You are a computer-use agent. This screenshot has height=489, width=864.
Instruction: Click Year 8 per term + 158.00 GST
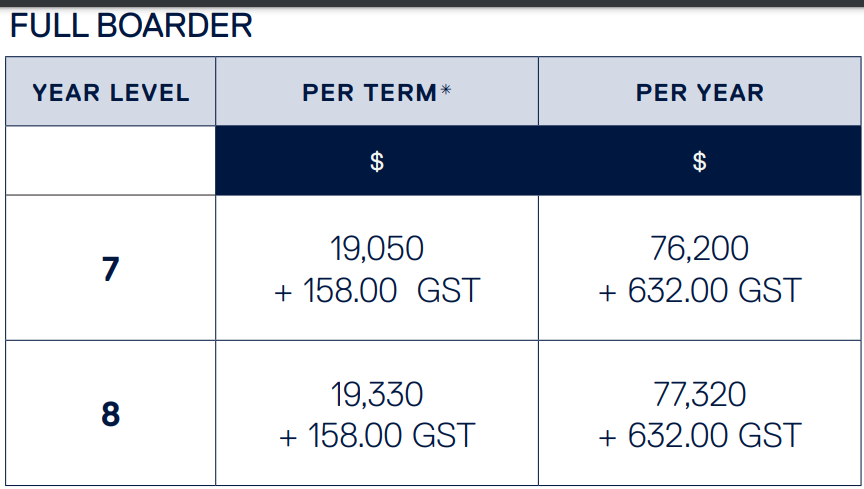coord(377,436)
